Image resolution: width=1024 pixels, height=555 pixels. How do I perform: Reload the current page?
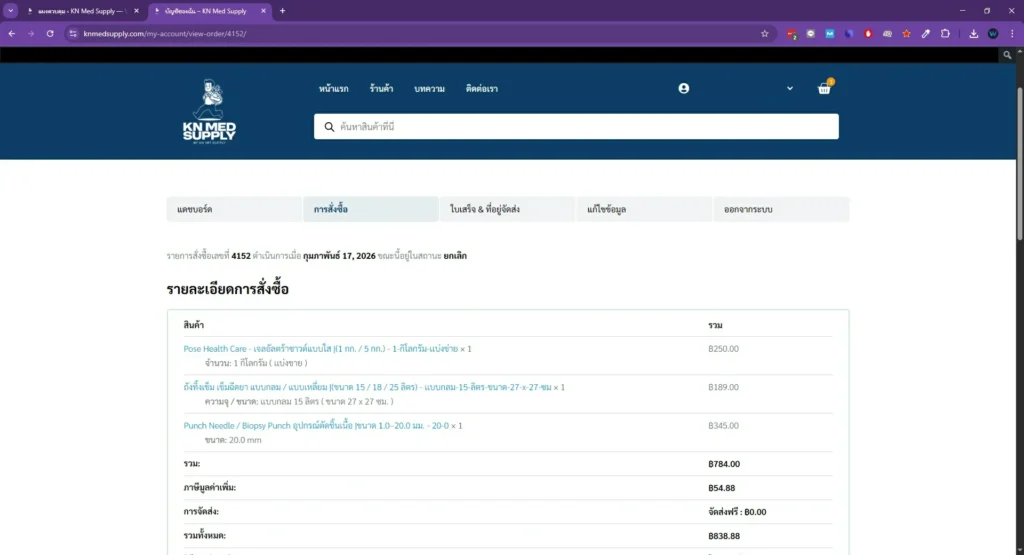pyautogui.click(x=50, y=33)
